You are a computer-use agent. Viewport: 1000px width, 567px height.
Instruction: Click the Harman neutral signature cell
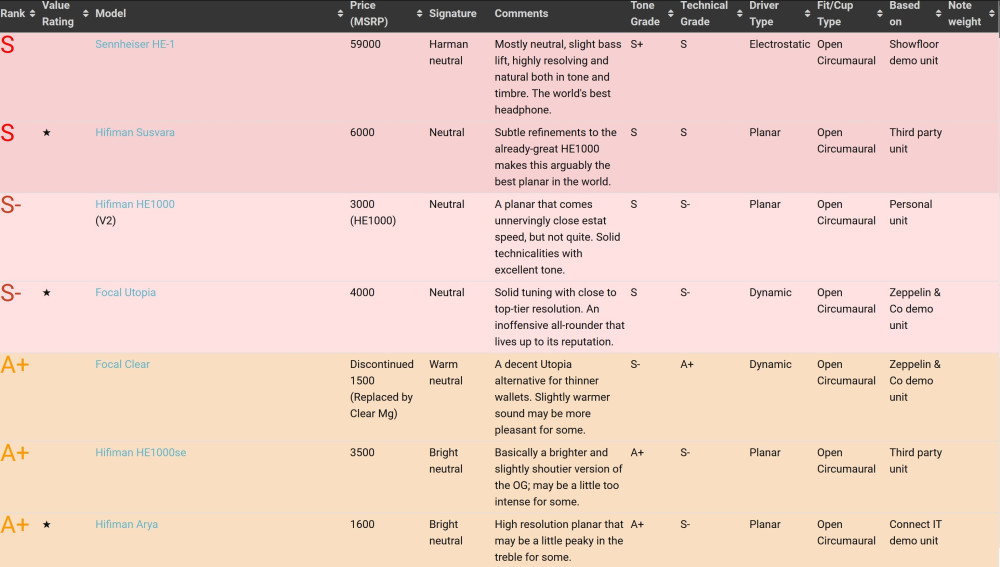[448, 52]
